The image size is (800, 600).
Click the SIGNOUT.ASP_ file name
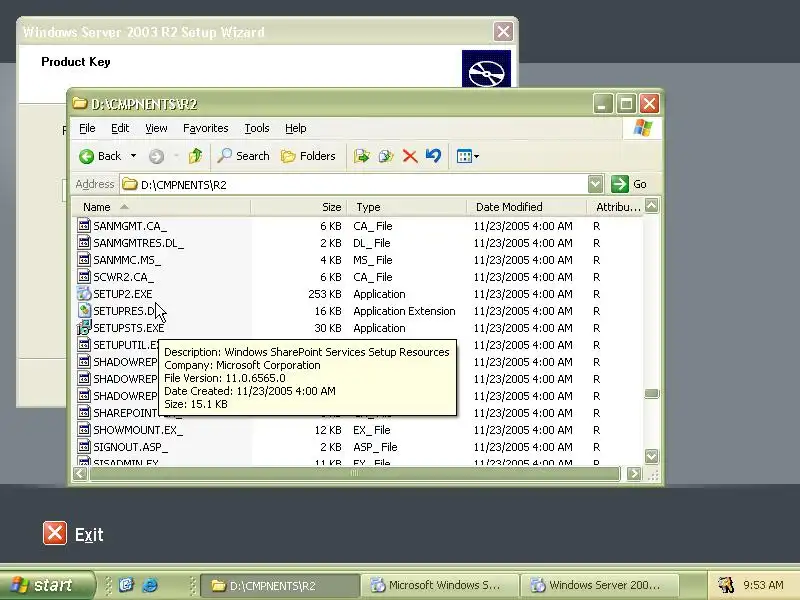tap(131, 447)
